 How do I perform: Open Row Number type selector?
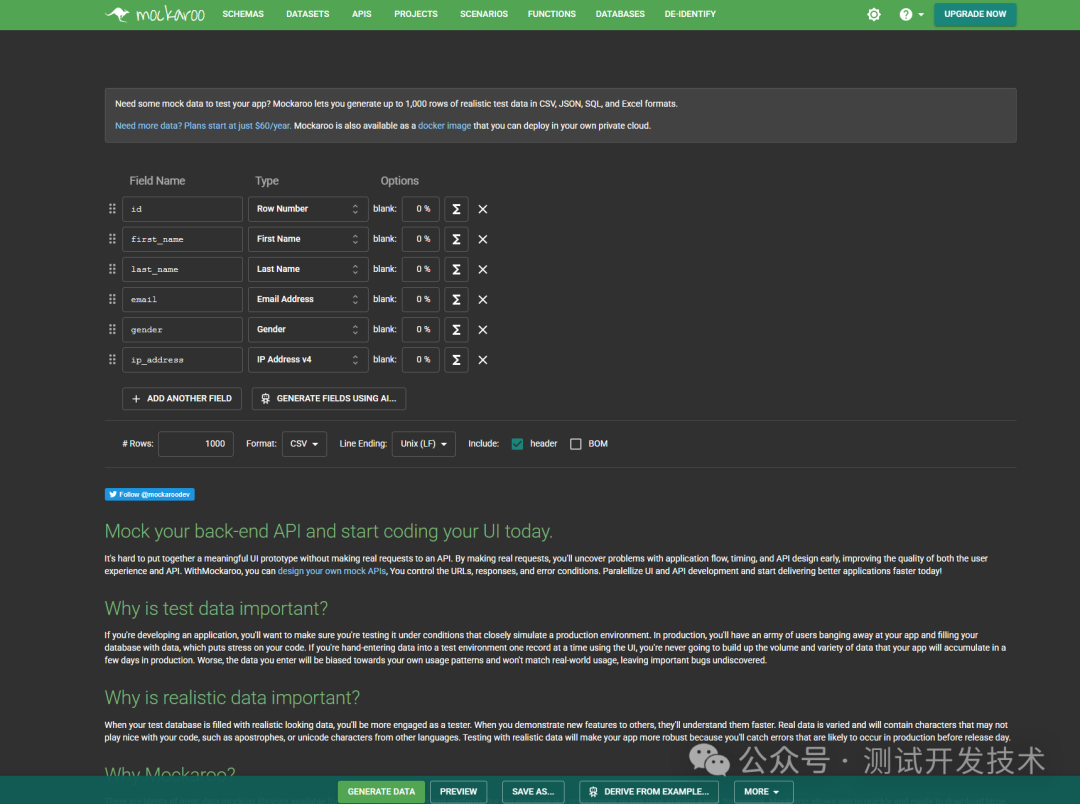pyautogui.click(x=308, y=209)
